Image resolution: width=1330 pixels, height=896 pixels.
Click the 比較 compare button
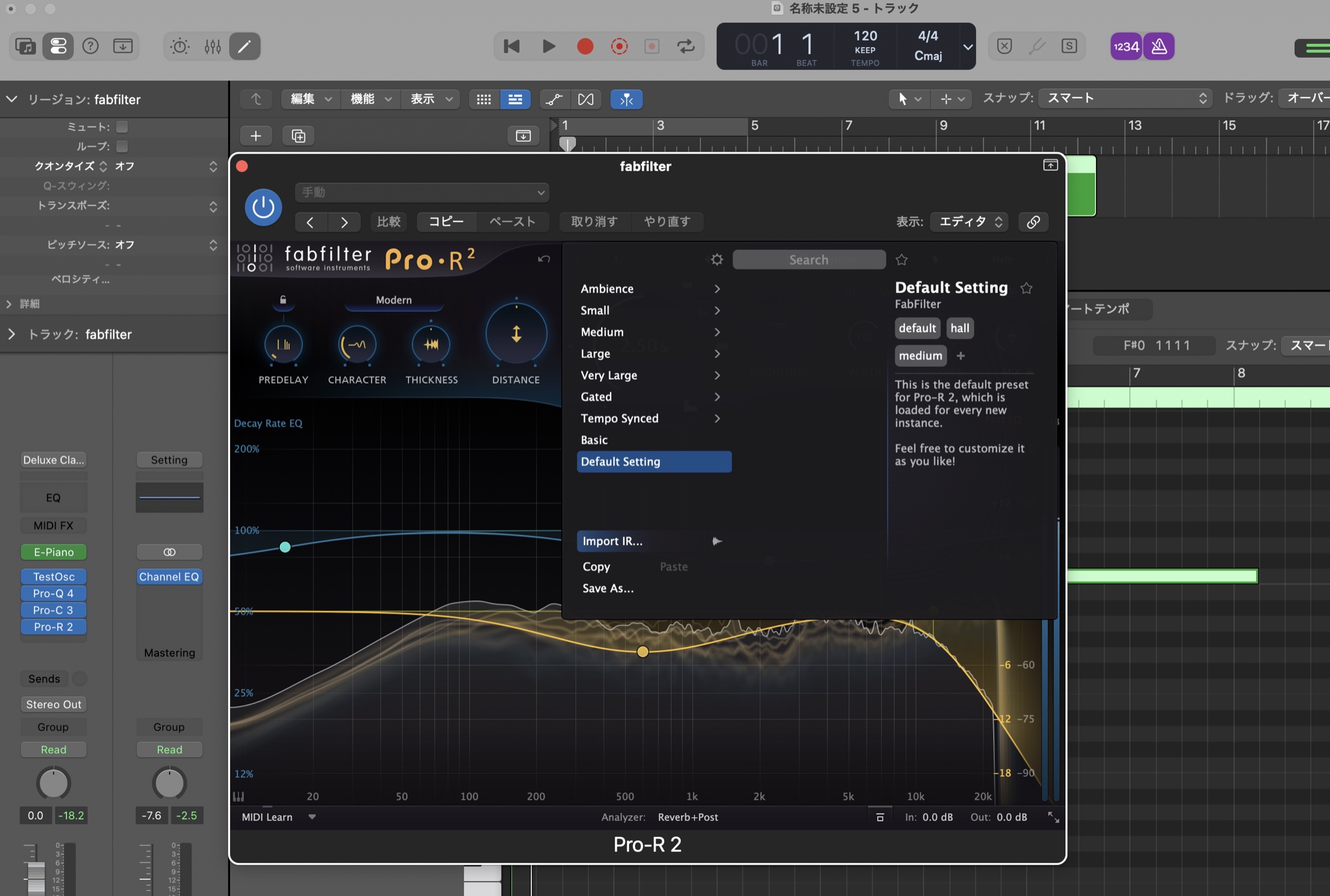tap(389, 221)
